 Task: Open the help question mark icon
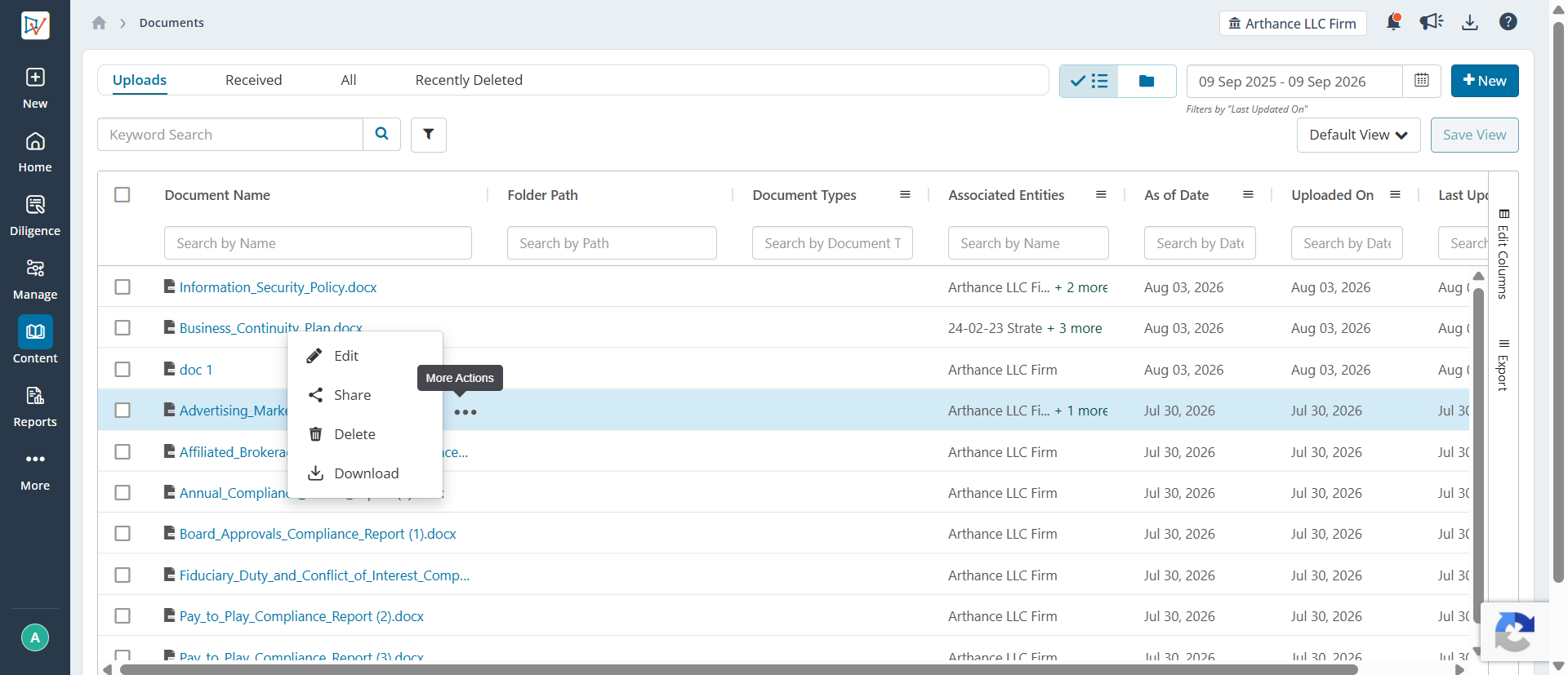pos(1508,22)
